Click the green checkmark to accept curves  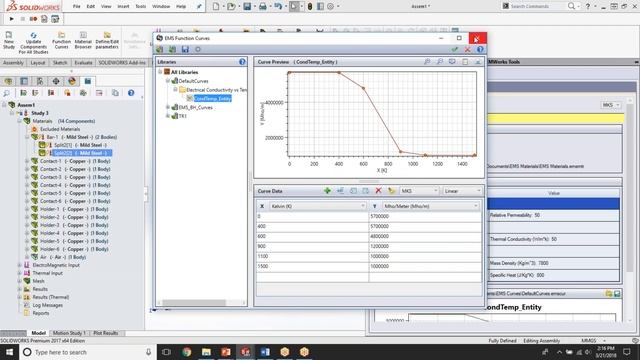[x=455, y=49]
